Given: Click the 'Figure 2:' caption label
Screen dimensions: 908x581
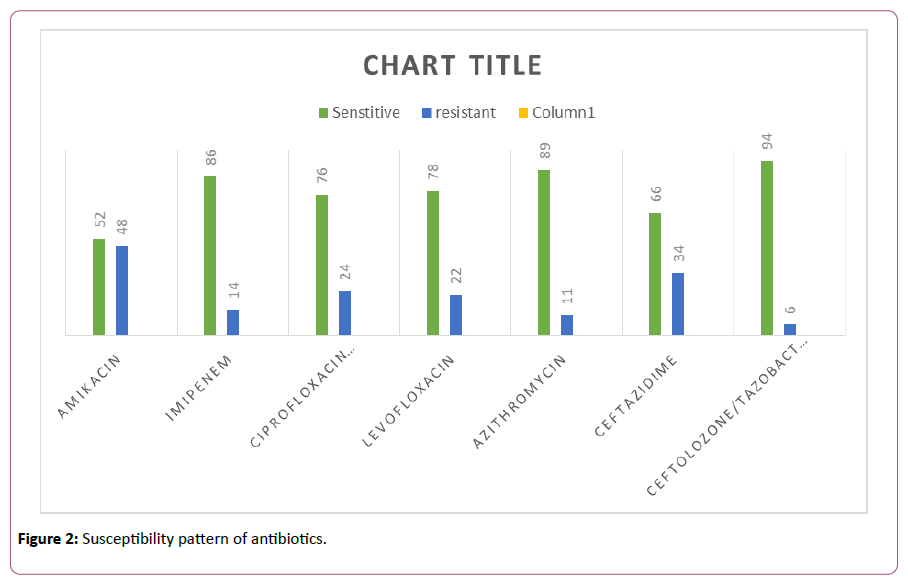Looking at the screenshot, I should pos(47,540).
